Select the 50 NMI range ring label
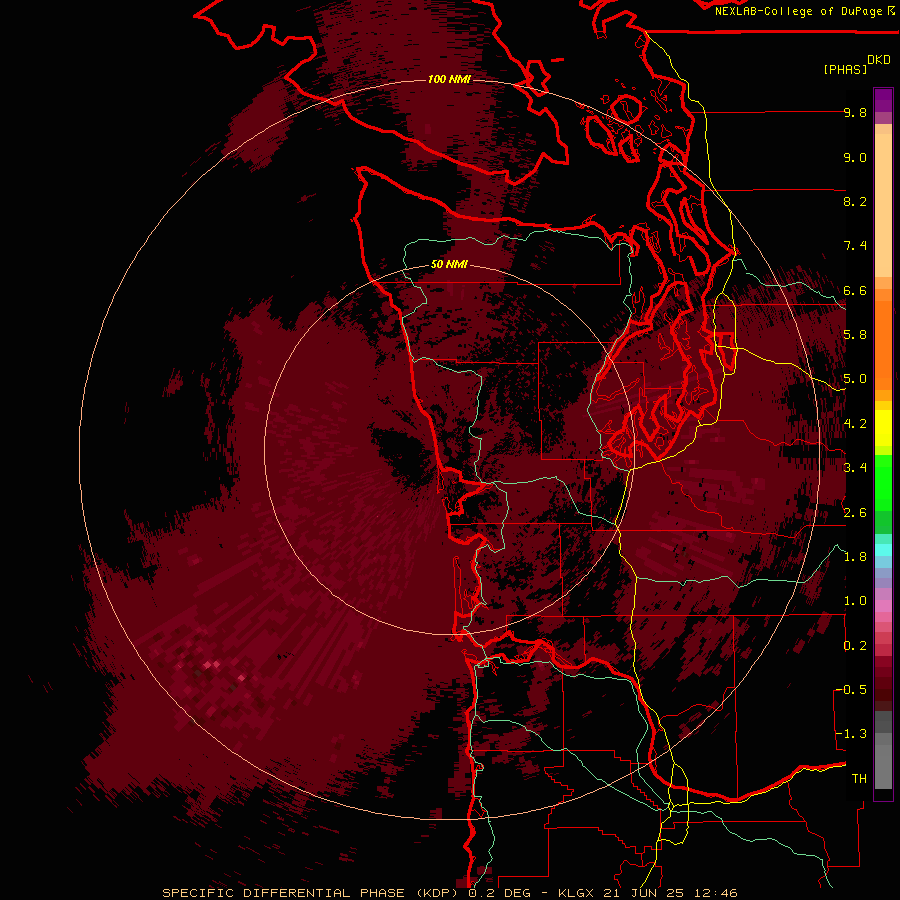 pyautogui.click(x=449, y=264)
